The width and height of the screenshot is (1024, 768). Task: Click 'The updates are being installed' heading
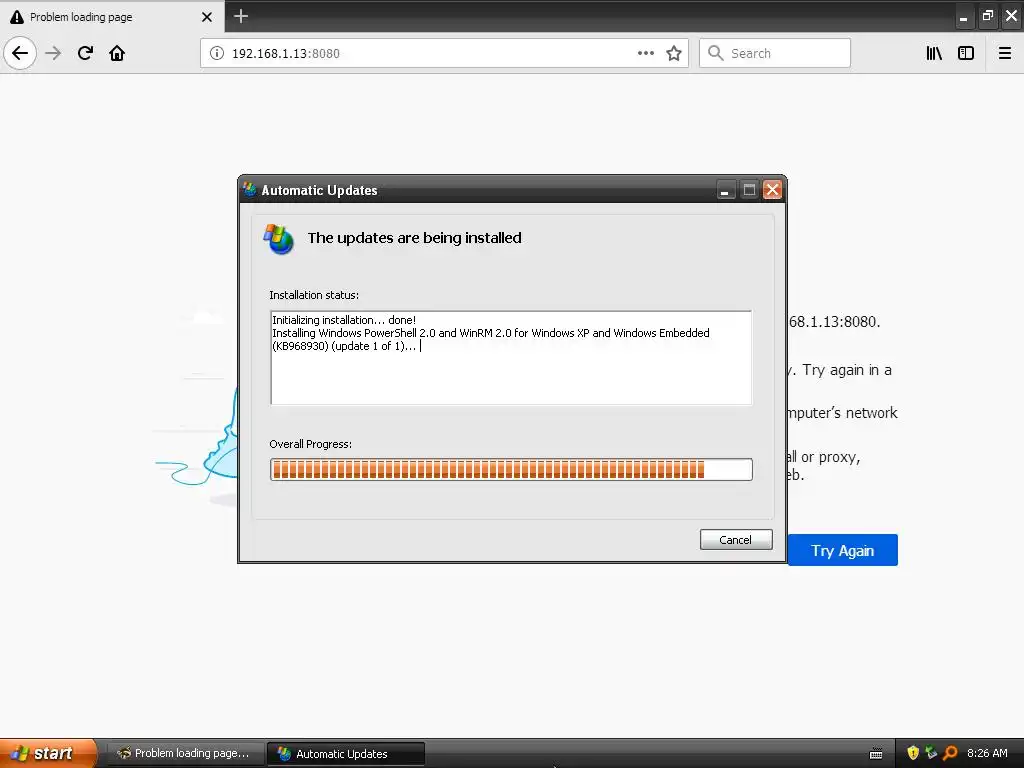(x=415, y=238)
